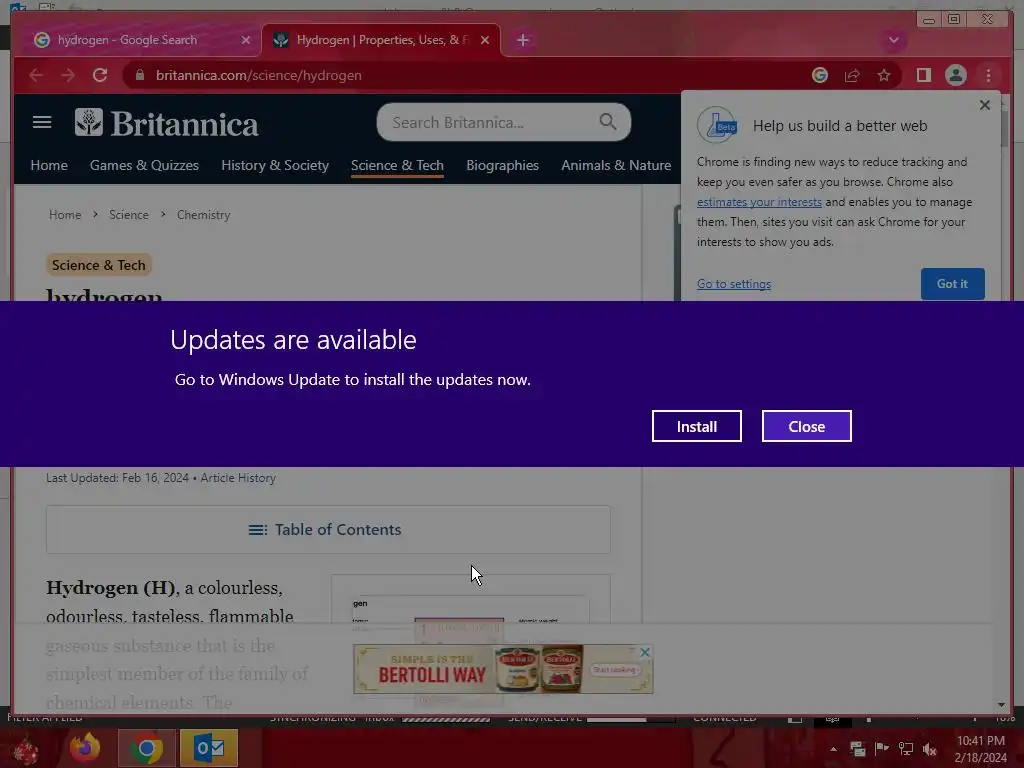Open Article History link
This screenshot has width=1024, height=768.
click(238, 478)
